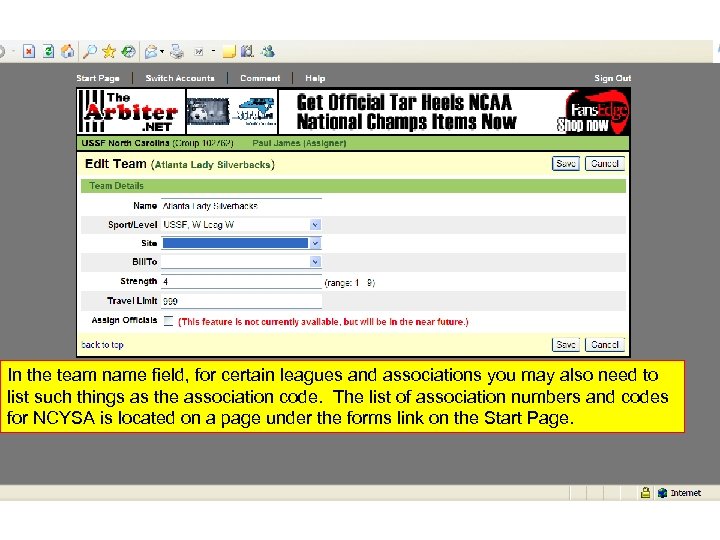Click the bottom Cancel button
The width and height of the screenshot is (720, 540).
605,344
